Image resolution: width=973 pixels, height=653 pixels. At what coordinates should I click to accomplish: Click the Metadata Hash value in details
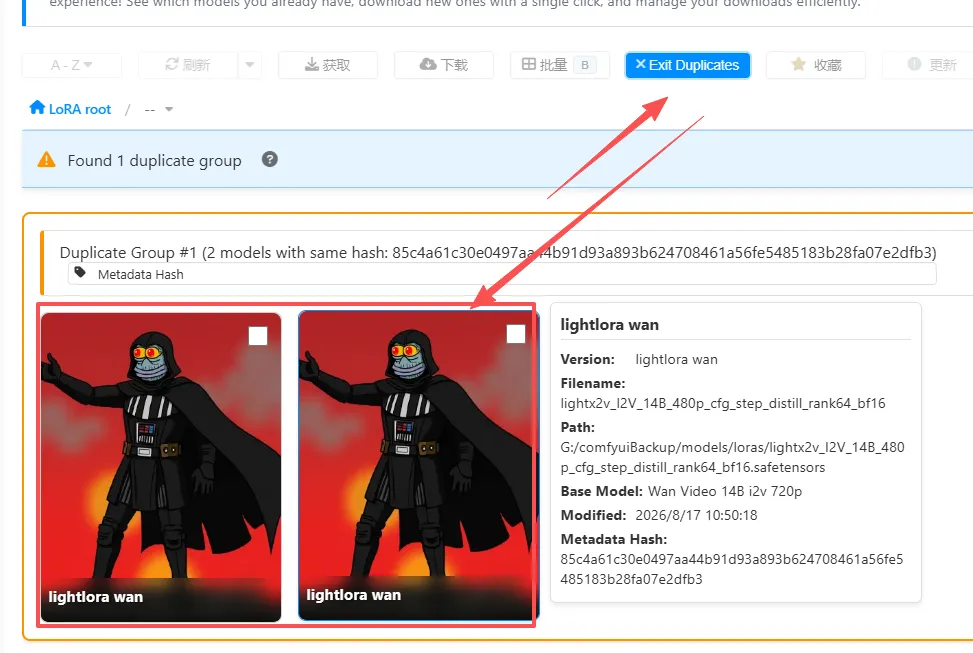point(732,569)
